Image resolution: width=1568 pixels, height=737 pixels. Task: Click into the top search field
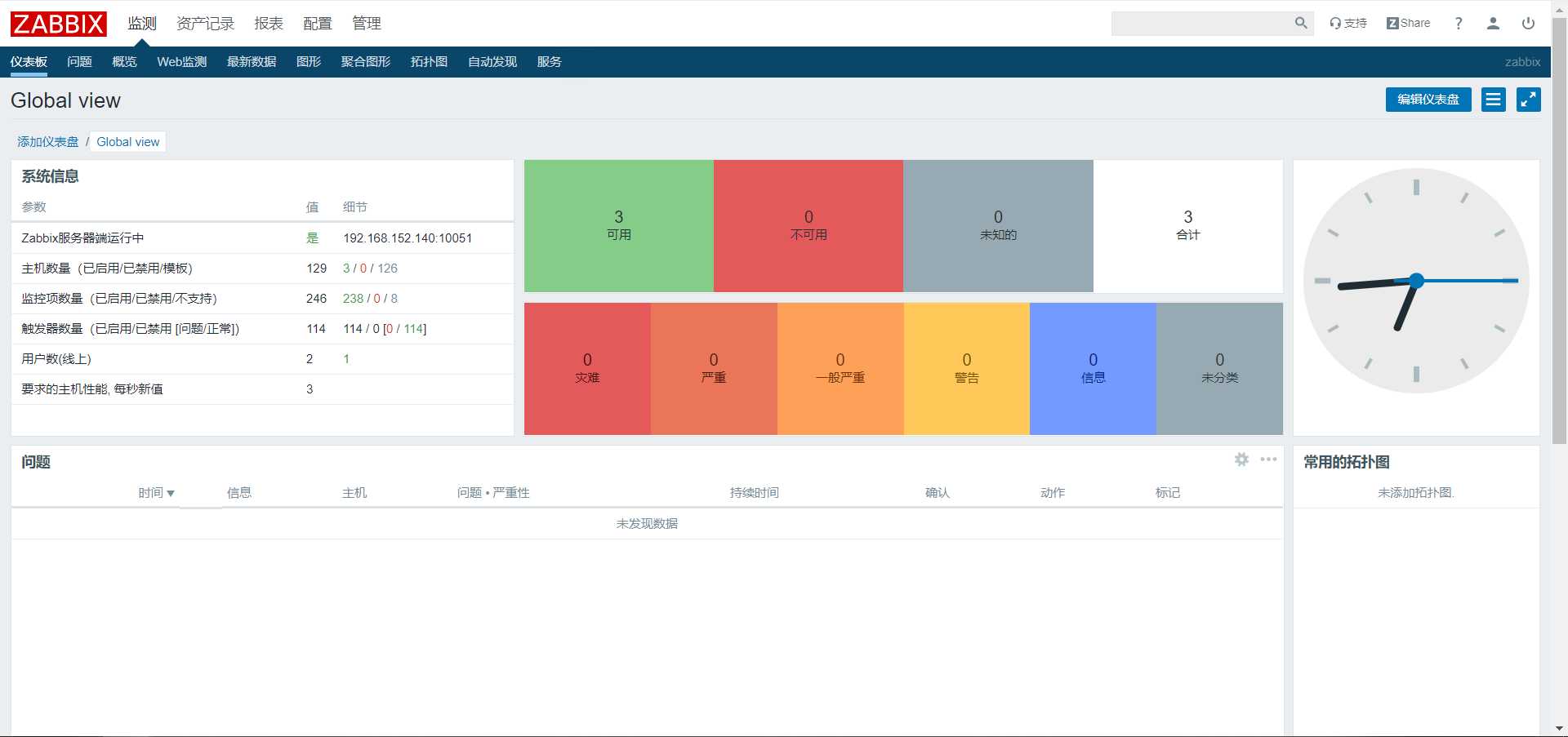point(1202,24)
